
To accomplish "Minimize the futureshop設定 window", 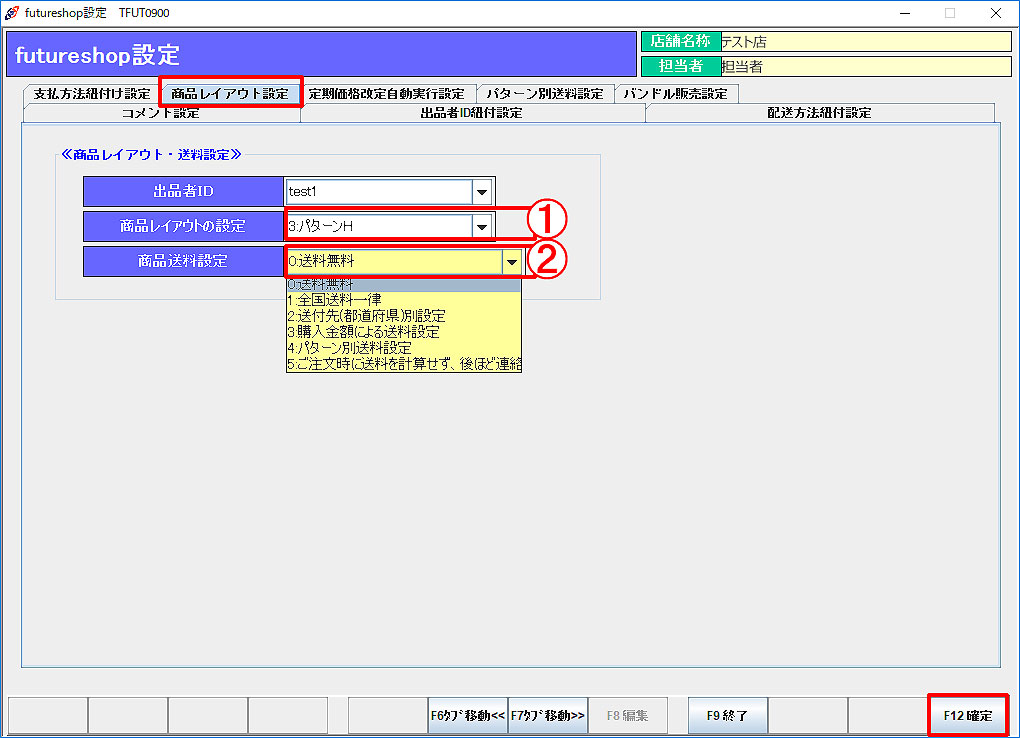I will pos(905,13).
